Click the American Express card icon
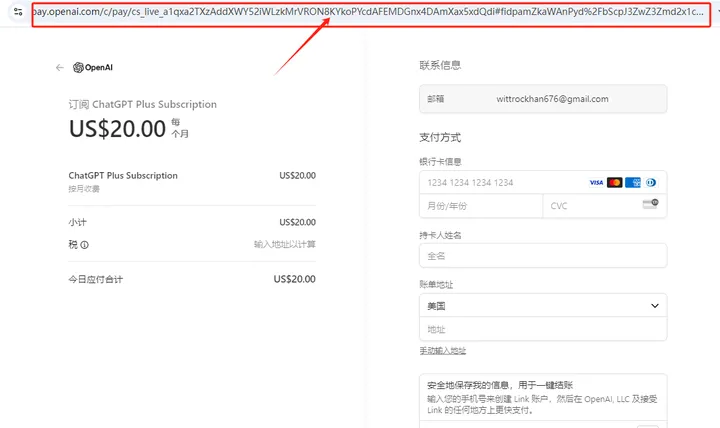The width and height of the screenshot is (720, 428). tap(632, 183)
